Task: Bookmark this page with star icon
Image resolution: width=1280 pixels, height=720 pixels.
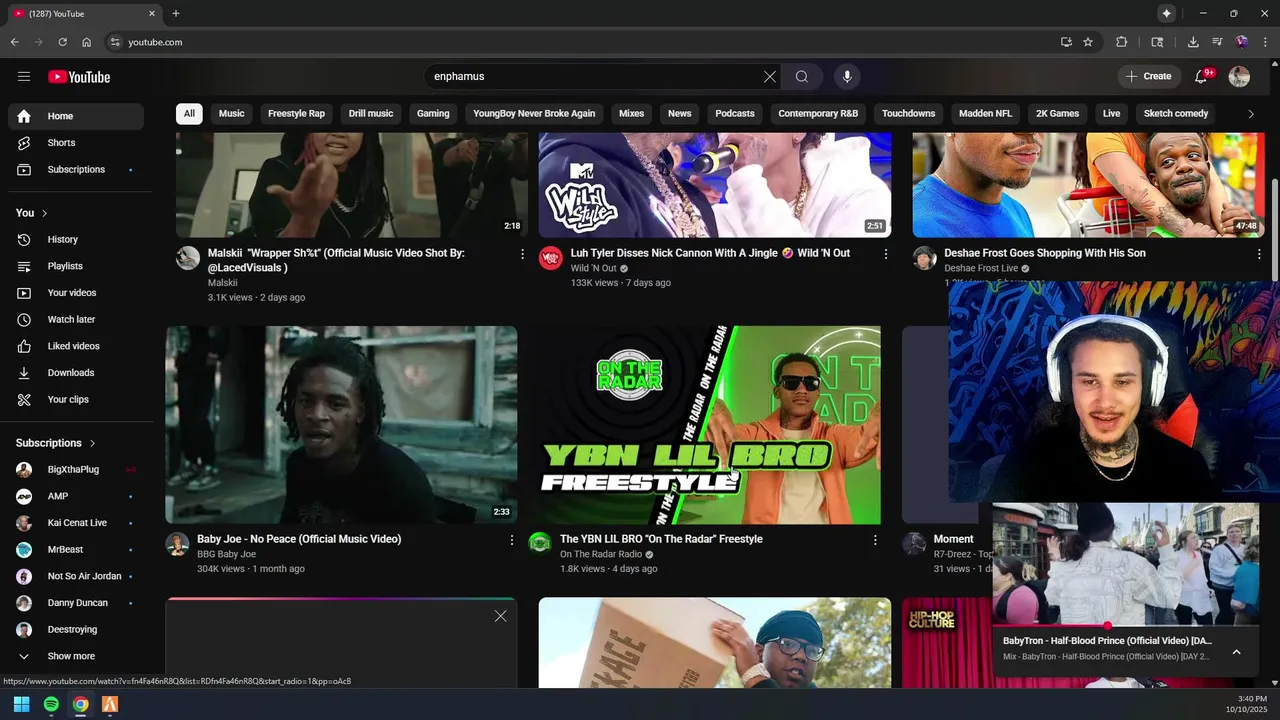Action: pyautogui.click(x=1088, y=42)
